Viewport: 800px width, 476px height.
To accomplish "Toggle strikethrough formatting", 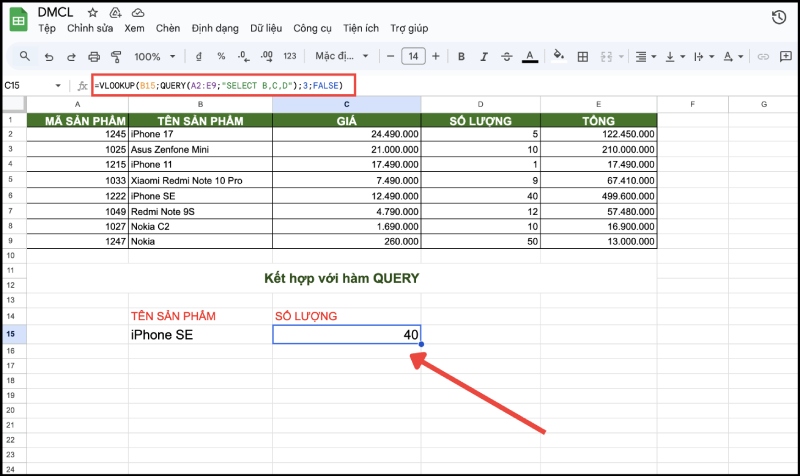I will pos(506,57).
